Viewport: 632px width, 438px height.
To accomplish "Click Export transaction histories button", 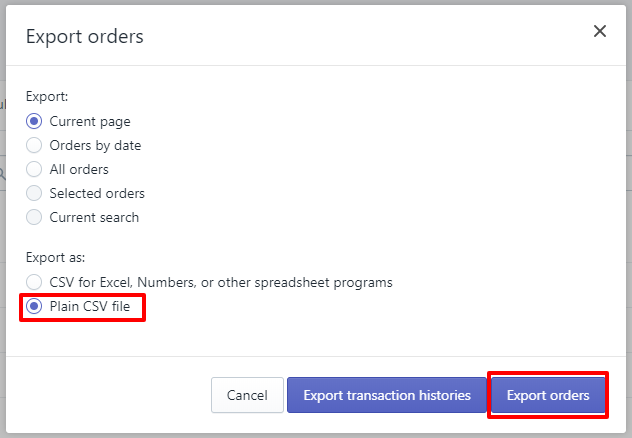I will pyautogui.click(x=387, y=395).
